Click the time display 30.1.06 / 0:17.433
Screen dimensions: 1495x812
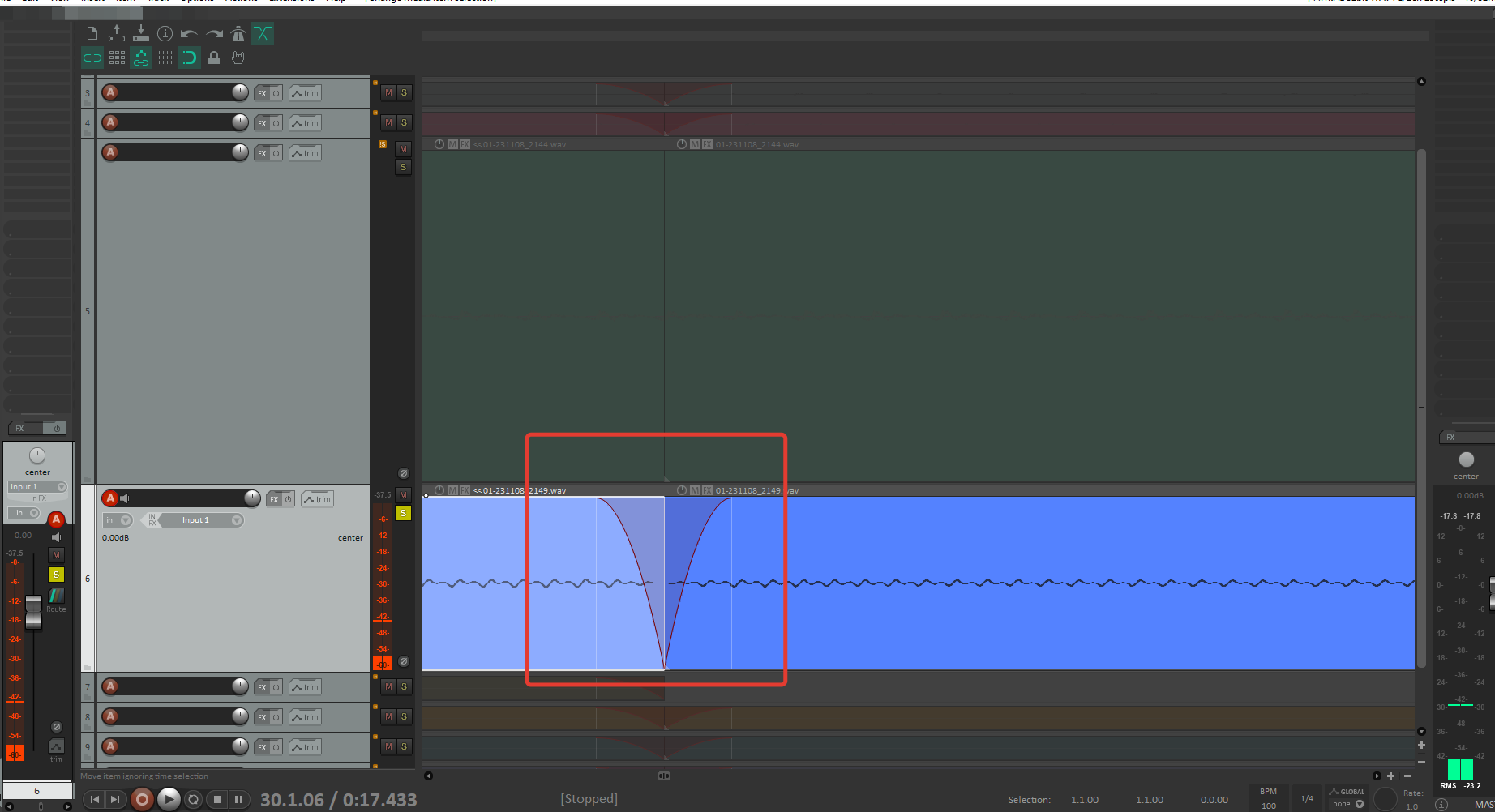coord(338,800)
